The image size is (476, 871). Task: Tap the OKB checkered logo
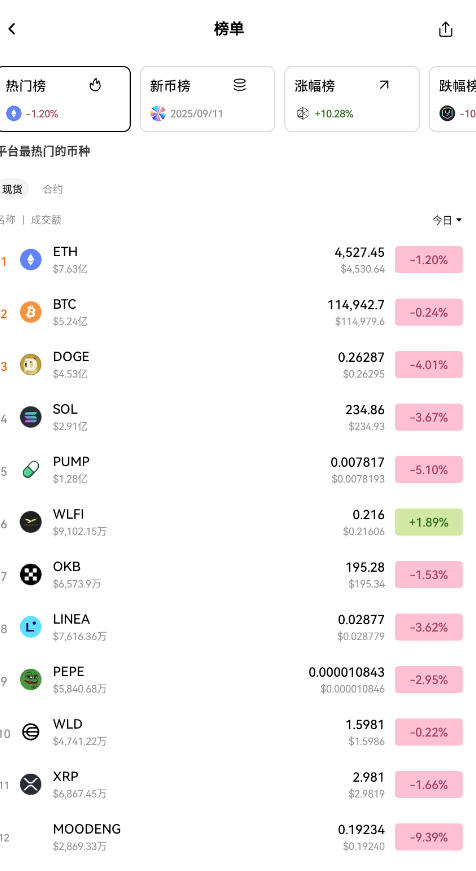click(x=31, y=574)
